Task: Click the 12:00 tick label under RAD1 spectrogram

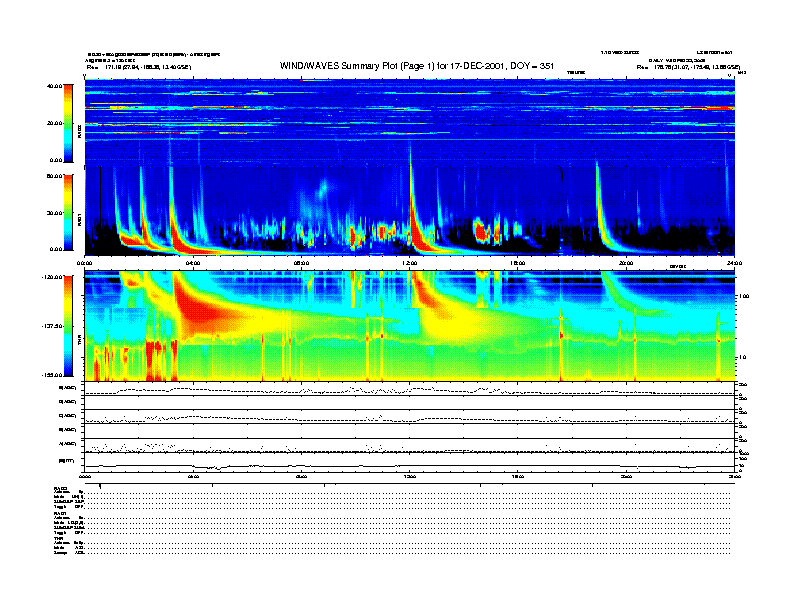Action: coord(410,263)
